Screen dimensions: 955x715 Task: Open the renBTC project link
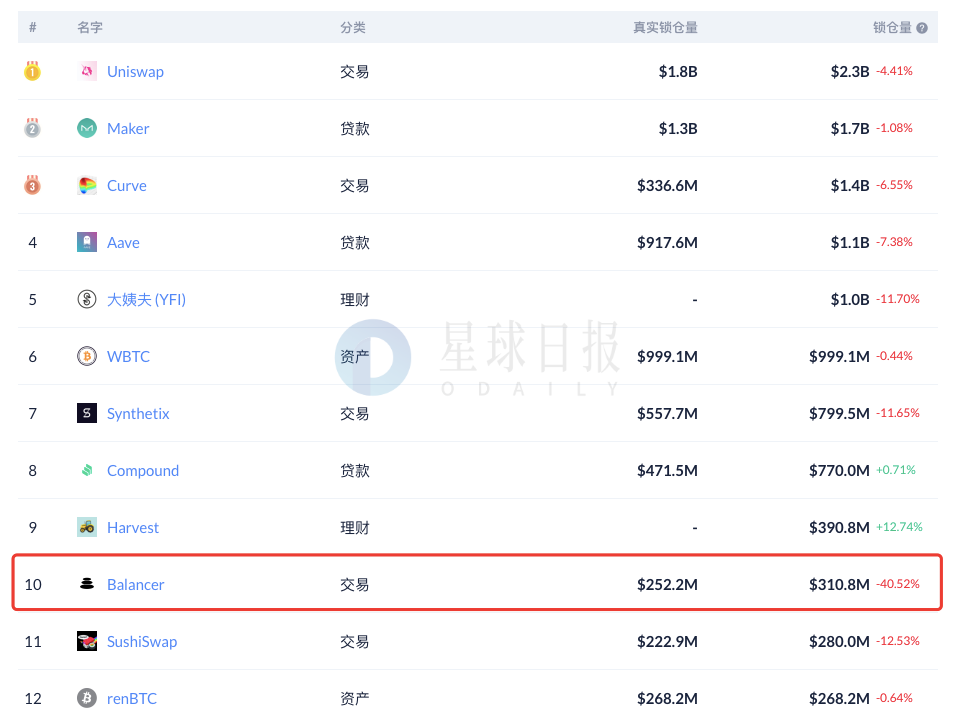coord(132,699)
